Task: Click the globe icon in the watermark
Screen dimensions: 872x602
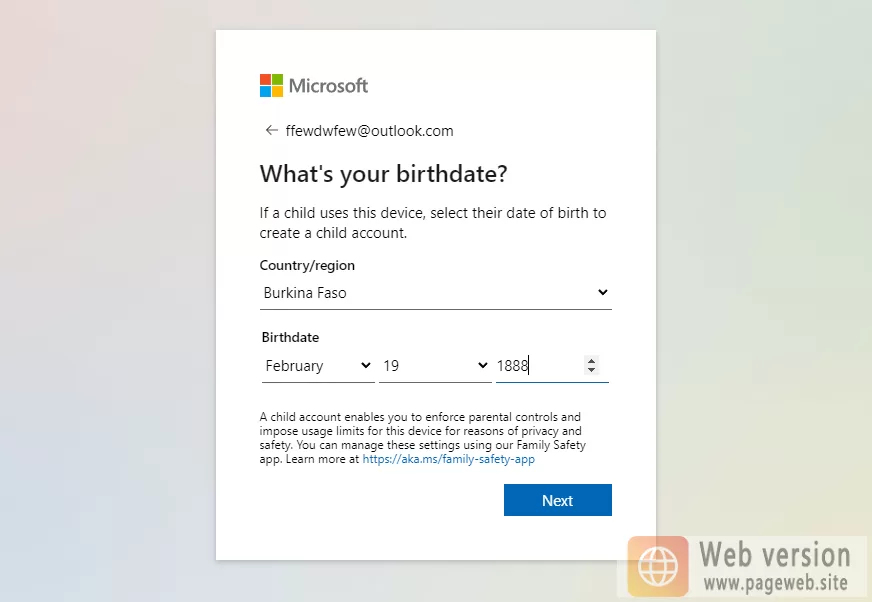Action: (658, 566)
